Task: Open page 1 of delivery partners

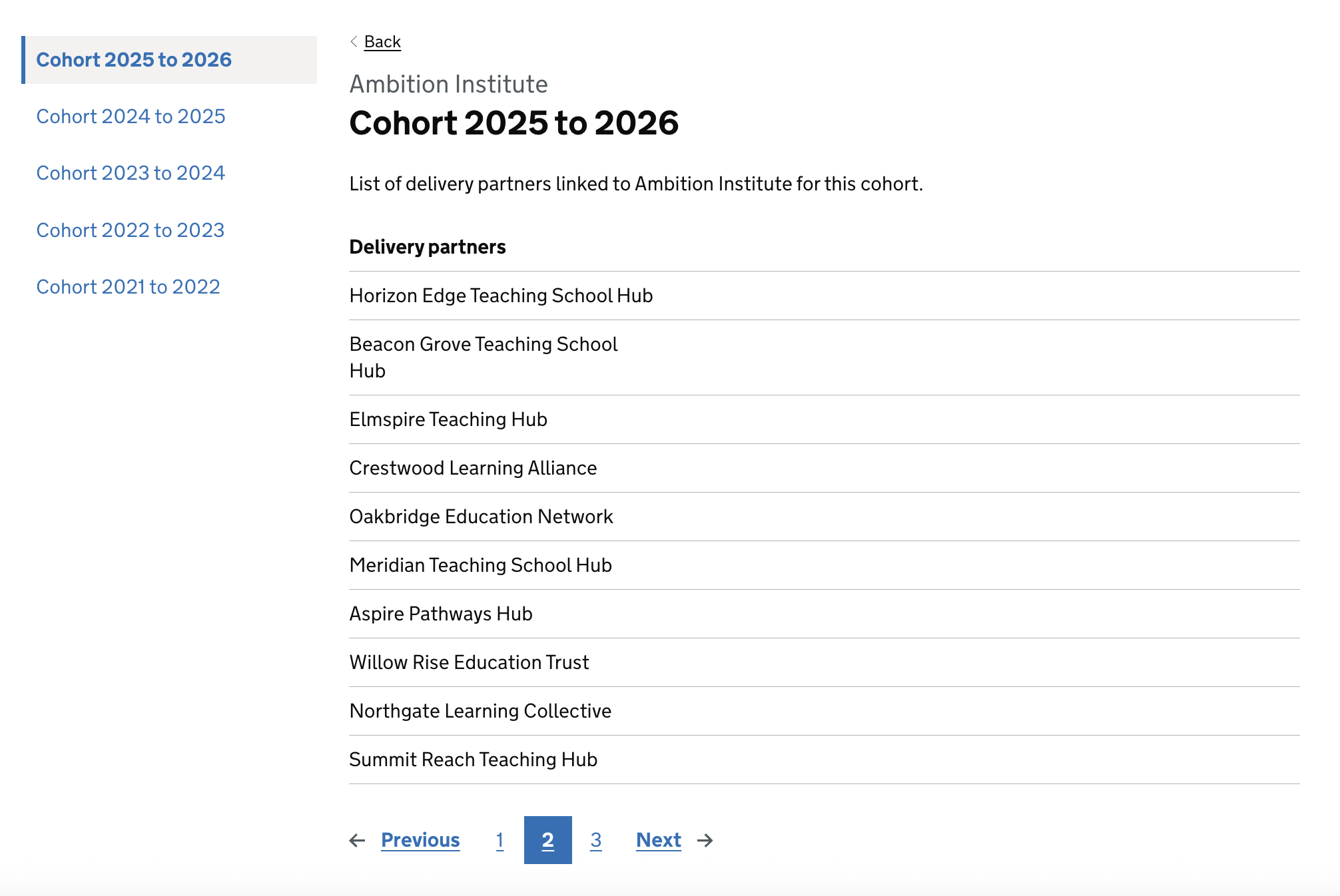Action: click(x=500, y=841)
